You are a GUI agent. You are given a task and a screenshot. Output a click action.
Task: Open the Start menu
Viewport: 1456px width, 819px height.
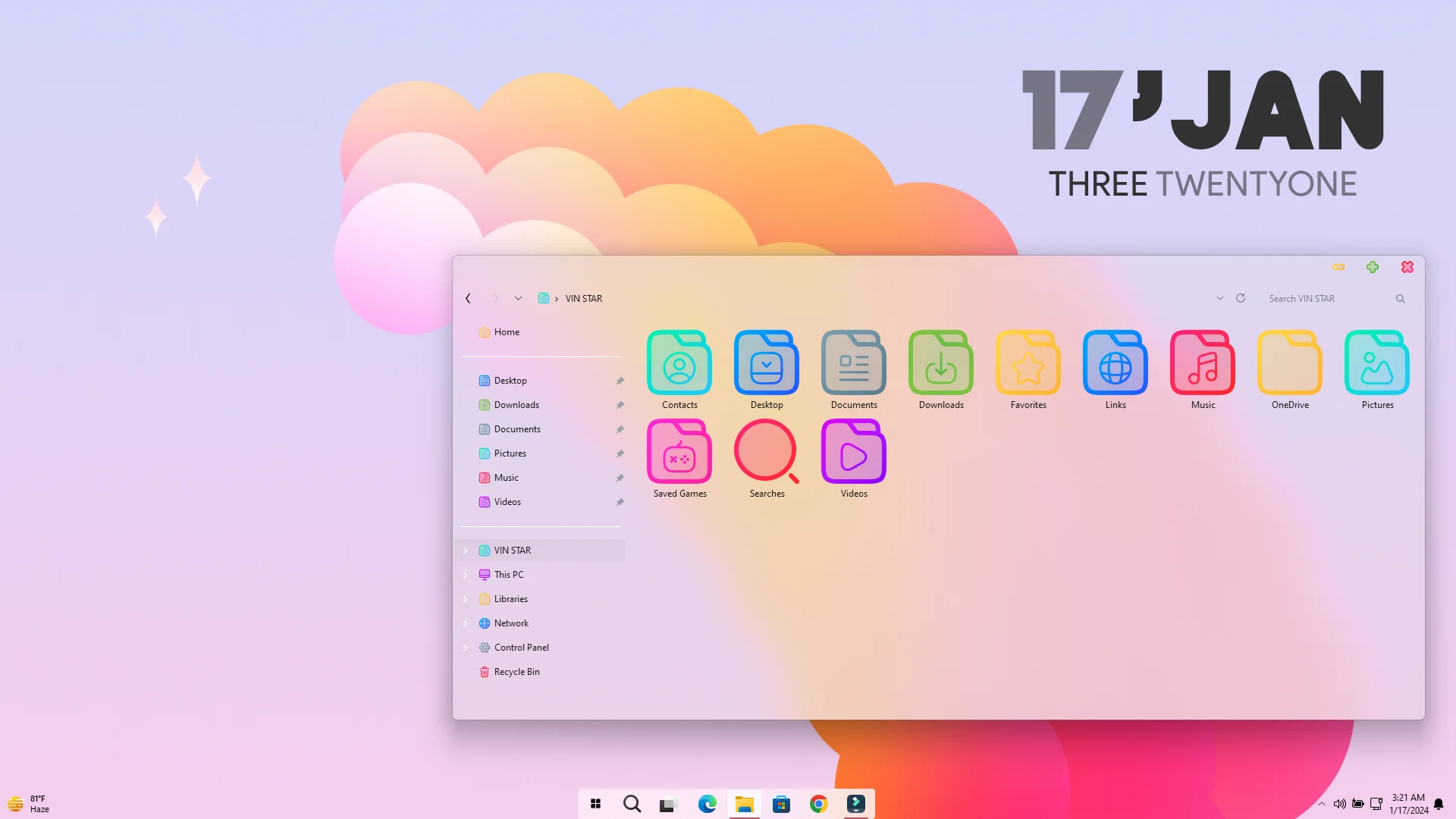[595, 803]
